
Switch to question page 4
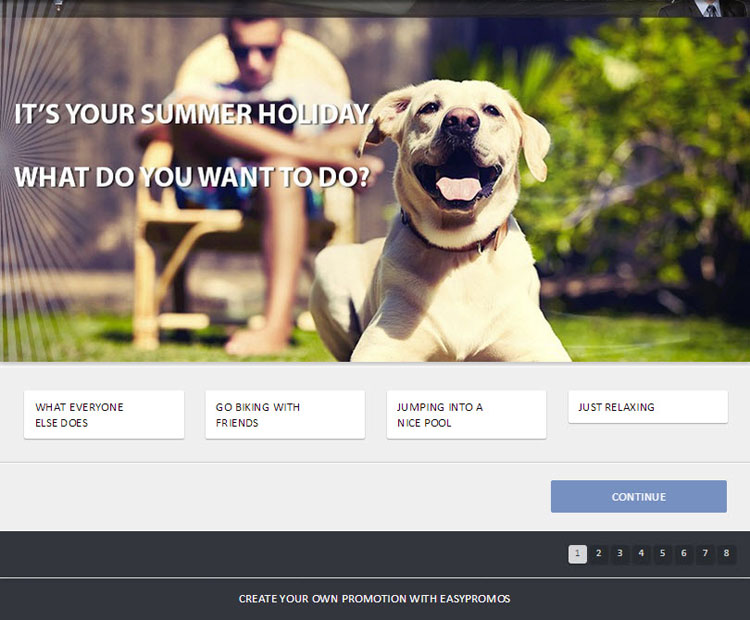(641, 554)
